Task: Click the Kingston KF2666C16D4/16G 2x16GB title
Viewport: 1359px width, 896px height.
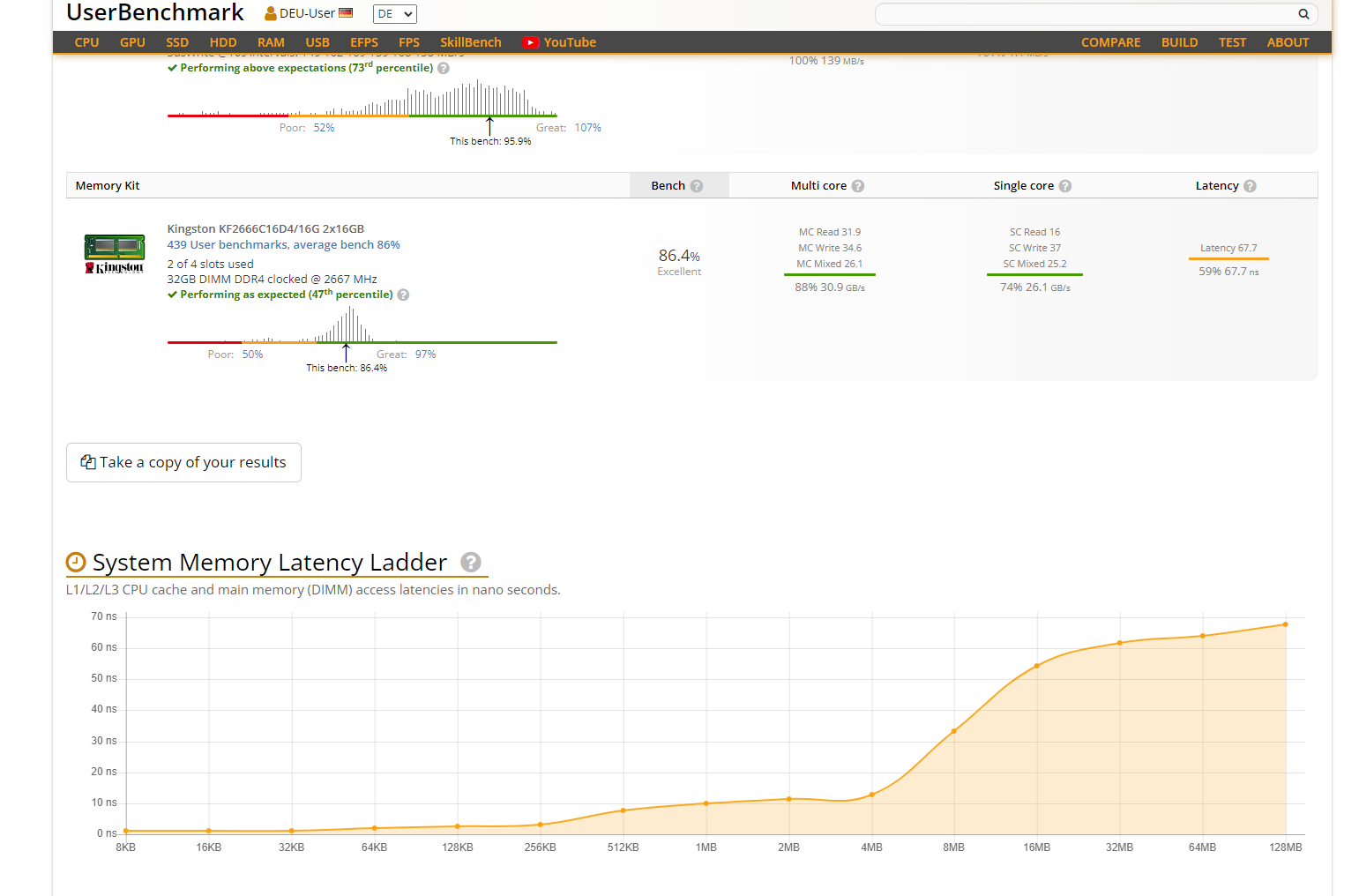Action: [265, 229]
